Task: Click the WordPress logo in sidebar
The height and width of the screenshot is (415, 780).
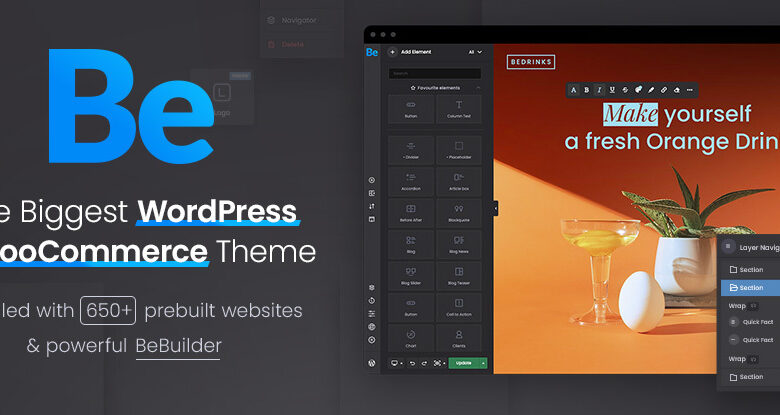Action: pos(372,363)
